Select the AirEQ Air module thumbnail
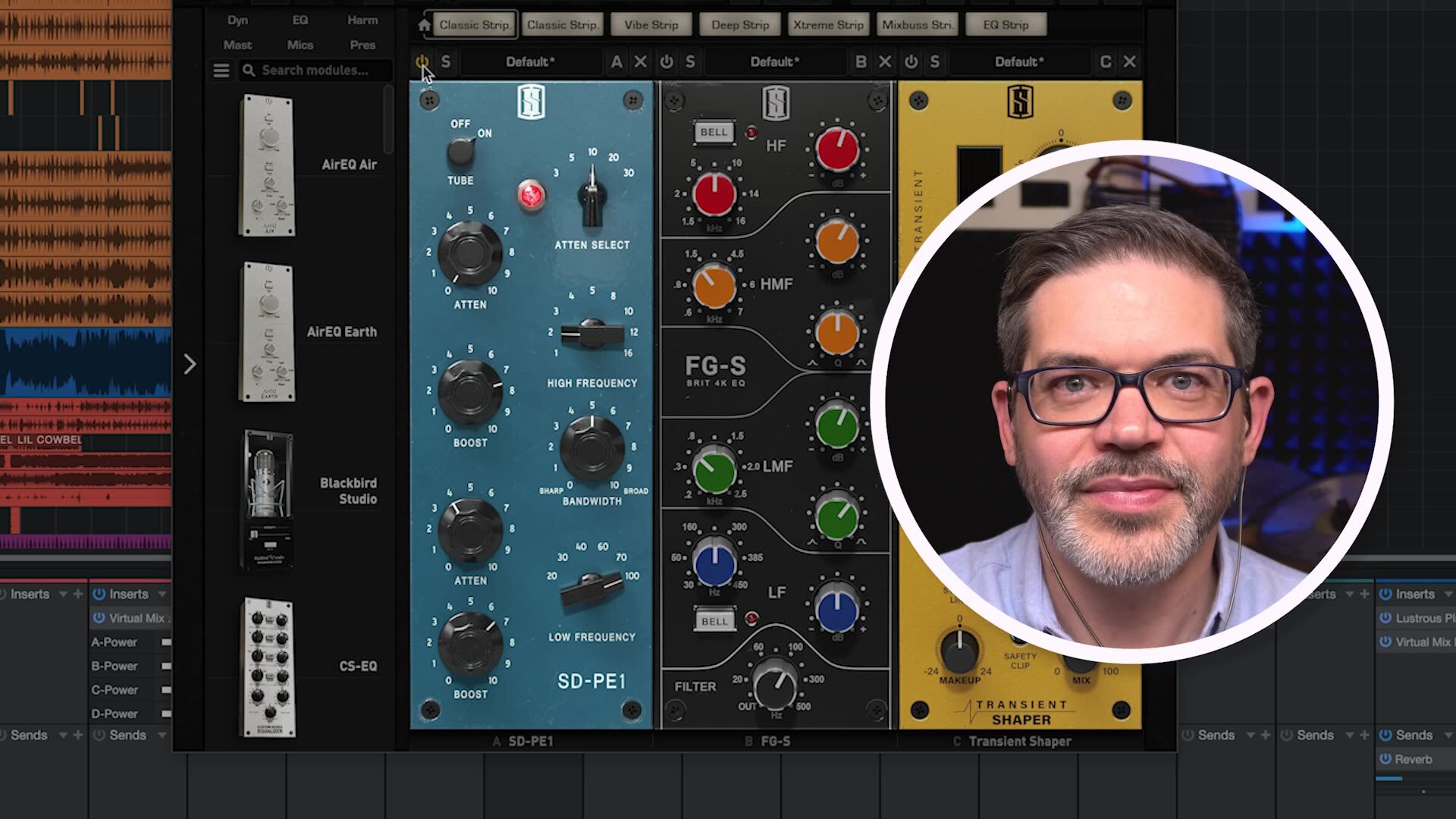The height and width of the screenshot is (819, 1456). pos(267,165)
